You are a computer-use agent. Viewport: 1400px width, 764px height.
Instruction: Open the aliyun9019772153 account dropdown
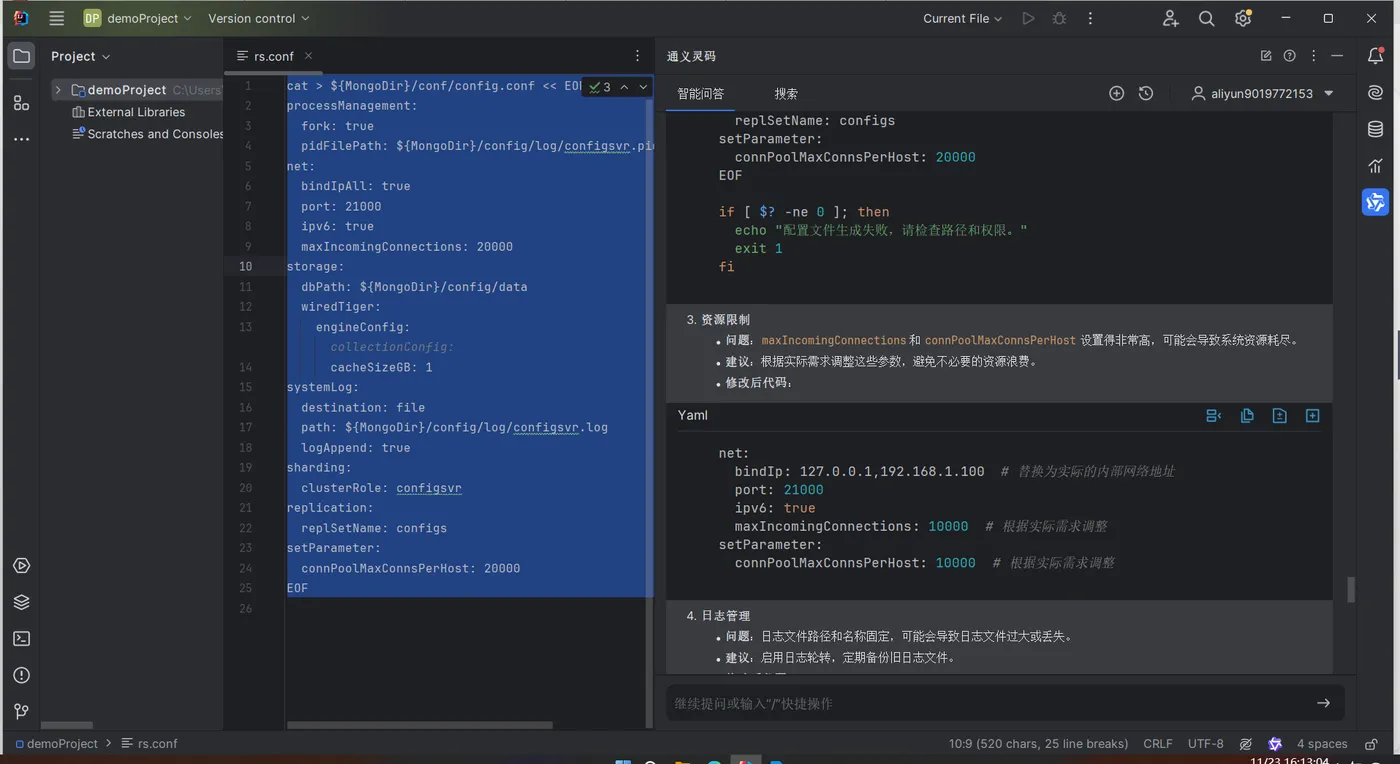pos(1263,93)
